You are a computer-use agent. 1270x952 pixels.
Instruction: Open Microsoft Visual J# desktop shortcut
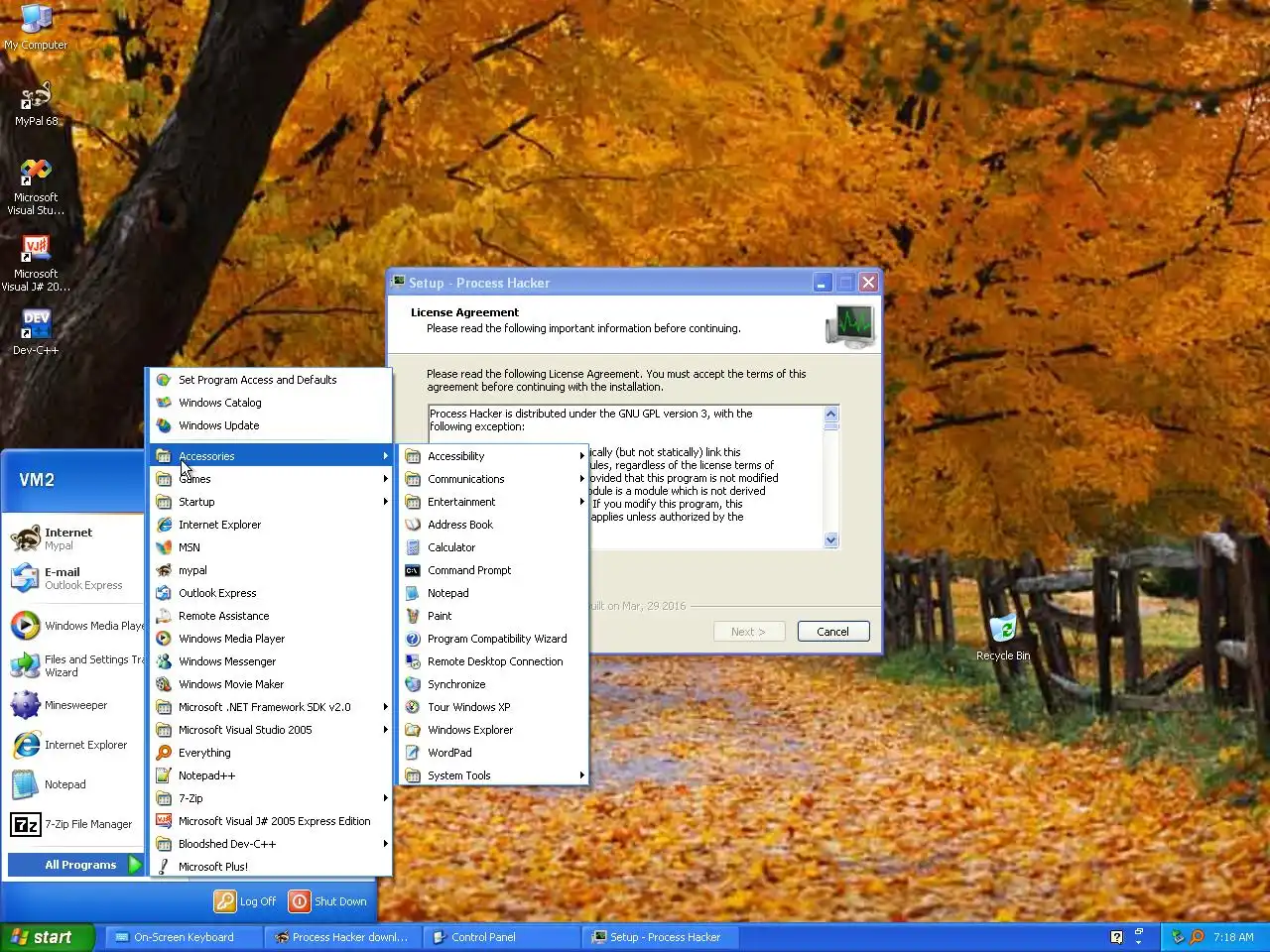coord(36,263)
